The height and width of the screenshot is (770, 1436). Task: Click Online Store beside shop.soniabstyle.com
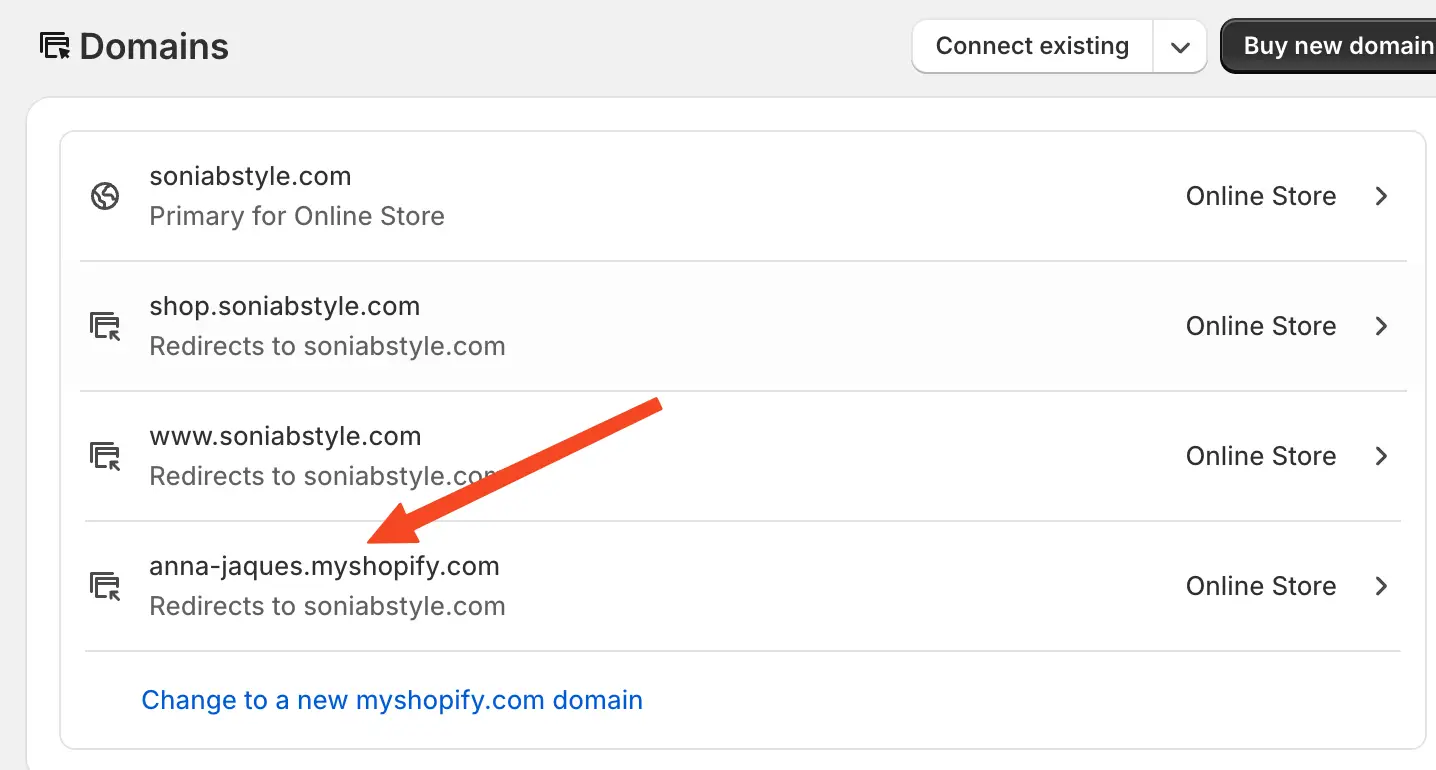pos(1261,326)
